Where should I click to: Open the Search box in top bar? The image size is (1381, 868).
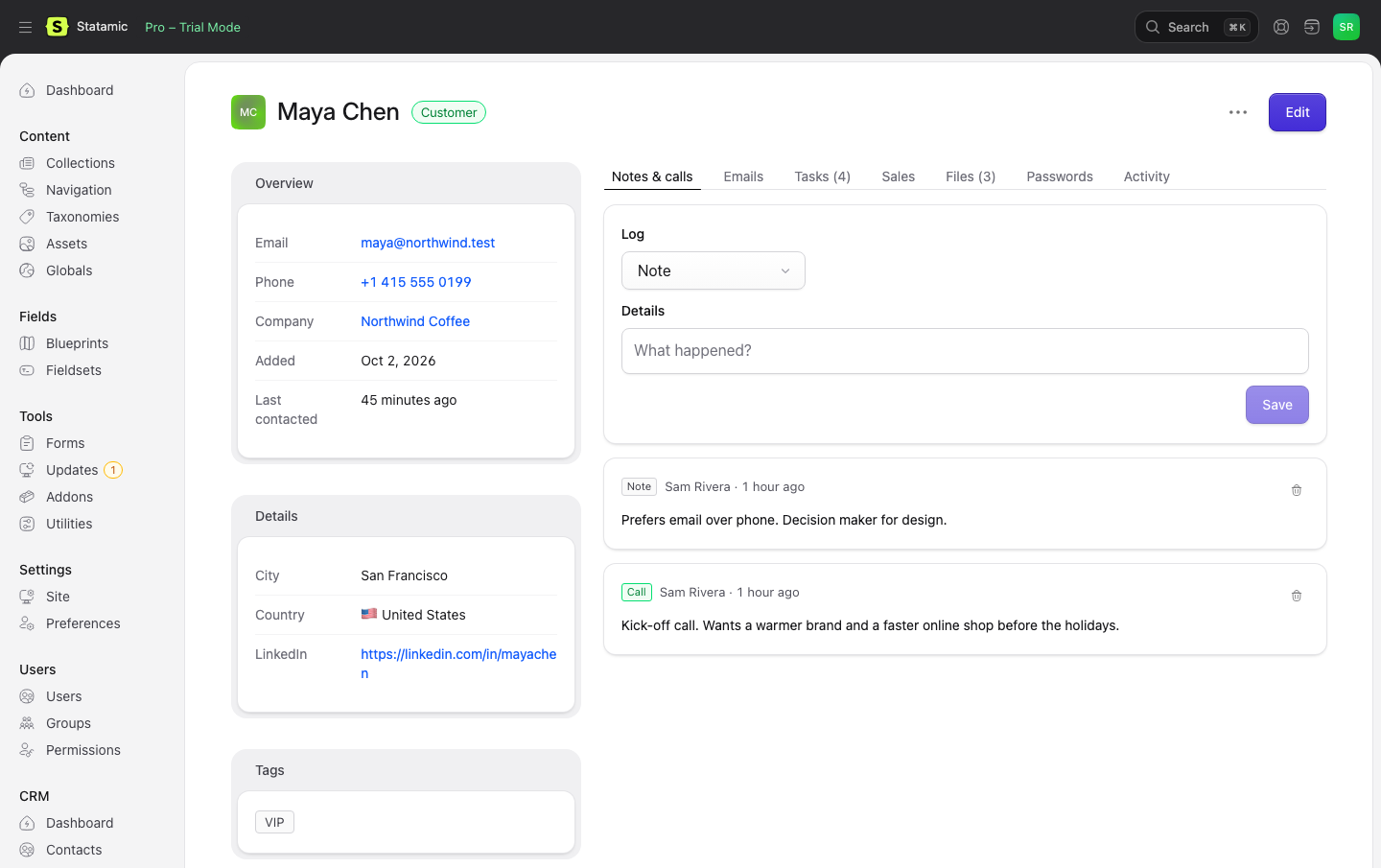(1197, 27)
